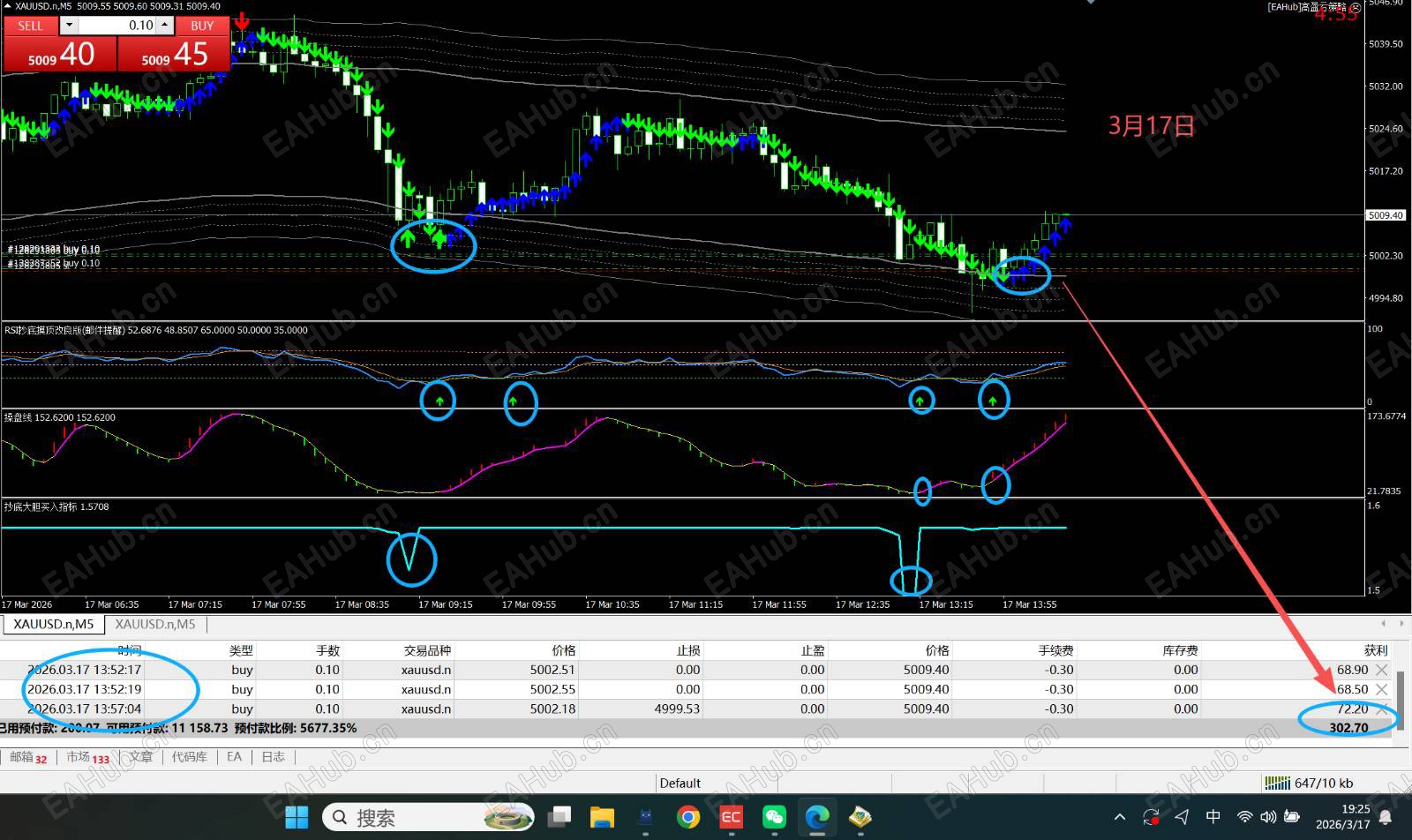Image resolution: width=1412 pixels, height=840 pixels.
Task: Sort positions by 手数 column header
Action: coord(327,650)
